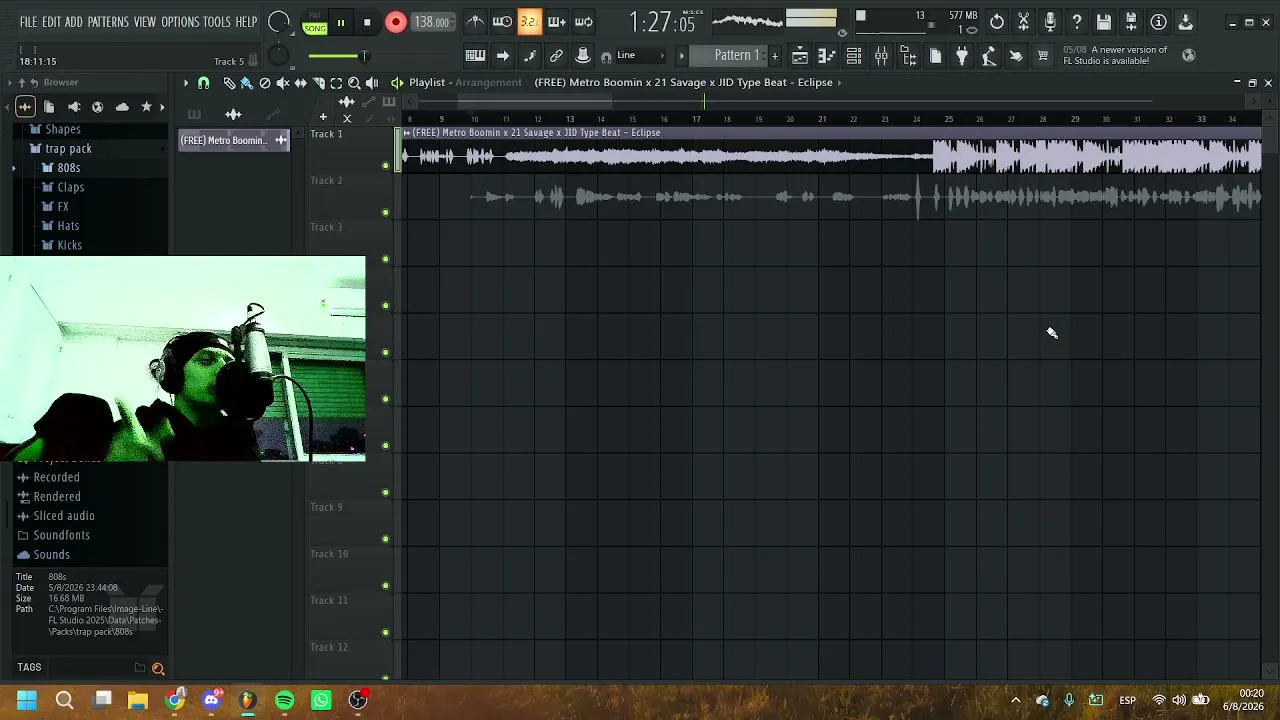
Task: Select the Draw pencil tool in Playlist
Action: click(229, 83)
